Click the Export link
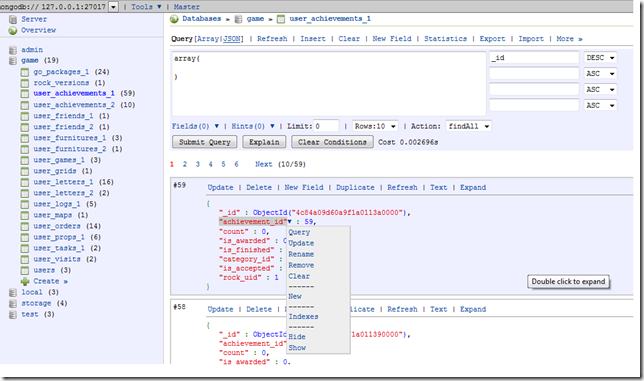 coord(492,39)
